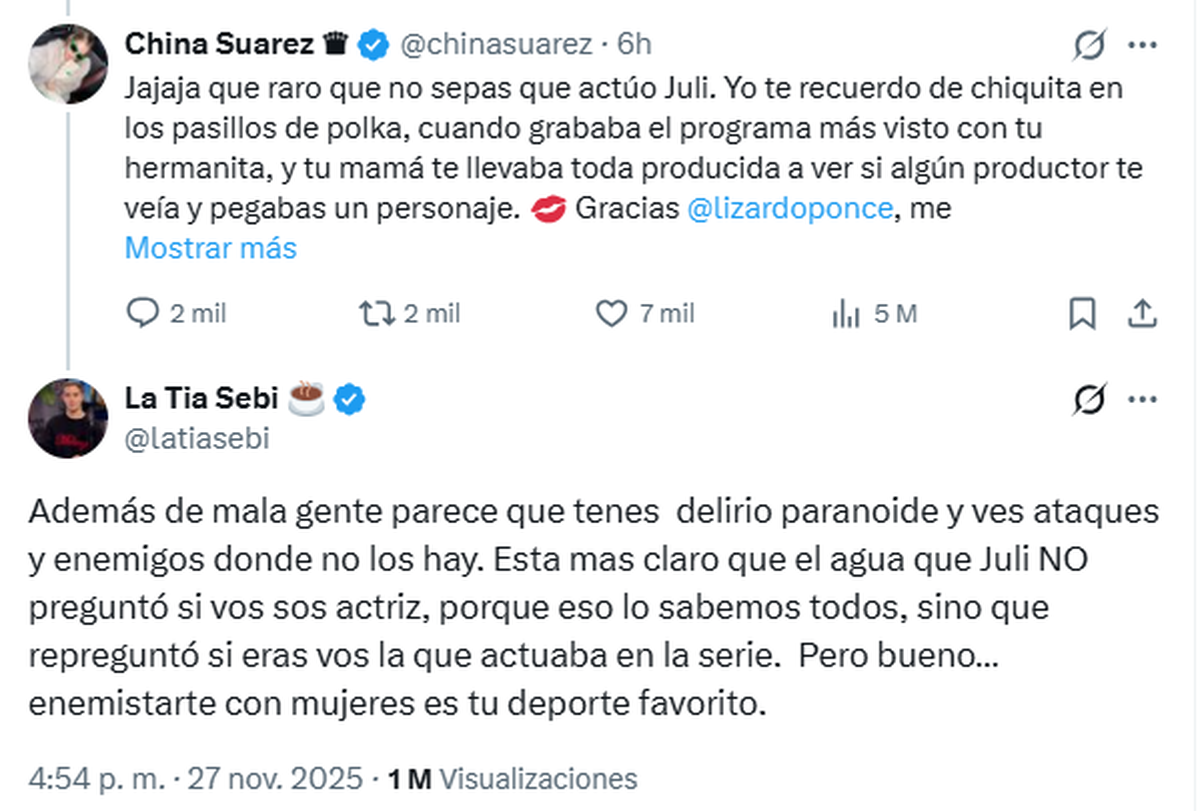Bookmark China Suarez's tweet
This screenshot has width=1200, height=811.
click(x=1083, y=313)
